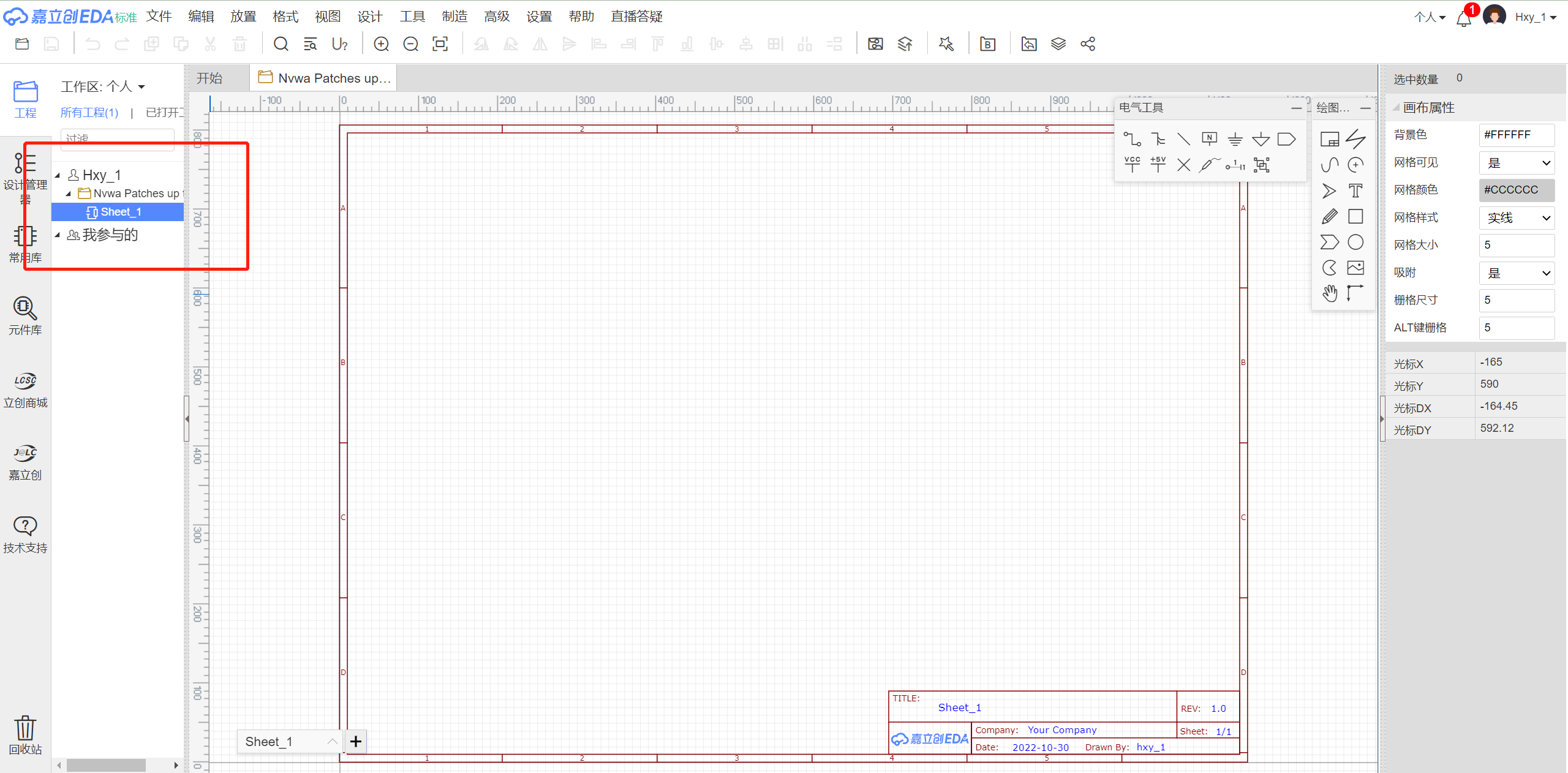Open the 放置 menu
The image size is (1568, 773).
click(x=243, y=17)
